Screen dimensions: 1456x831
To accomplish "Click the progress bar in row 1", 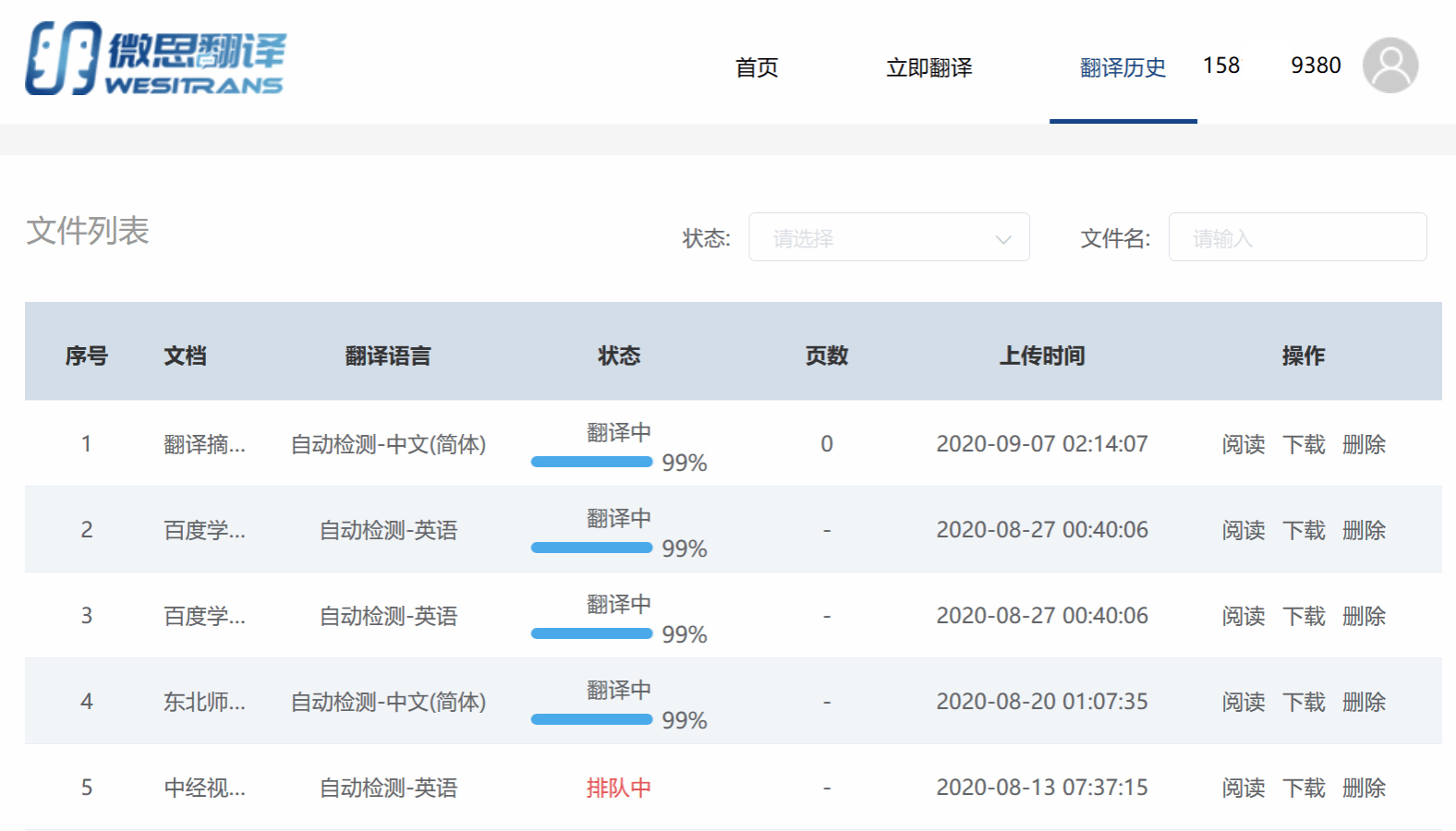I will pyautogui.click(x=591, y=462).
